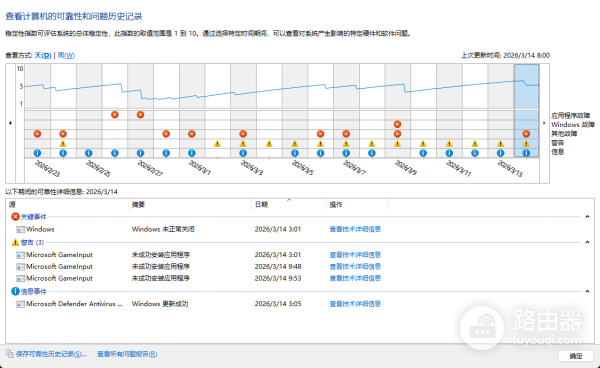Click the 信息事件 group heading text

click(33, 291)
